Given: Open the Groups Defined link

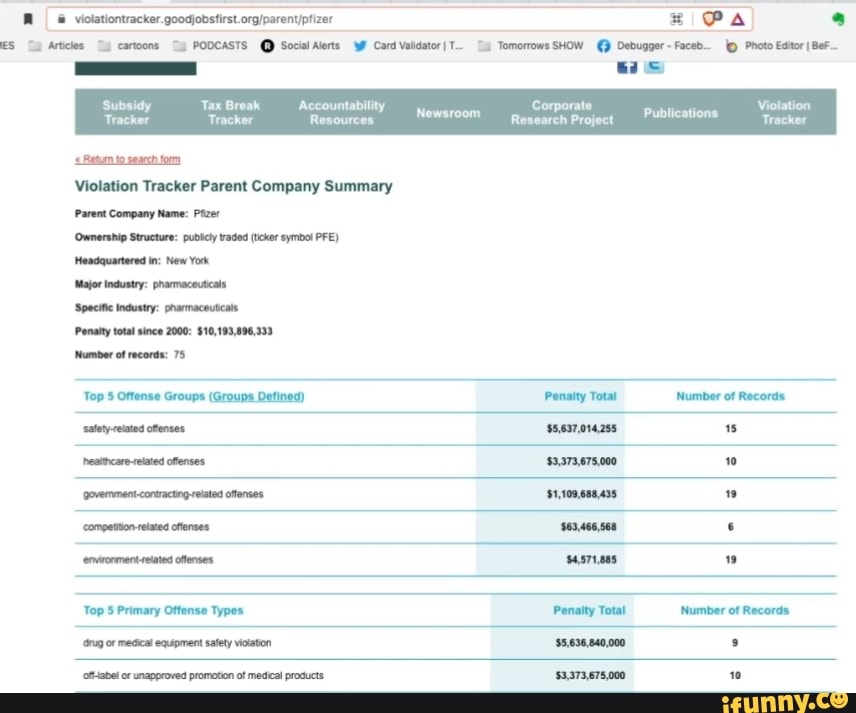Looking at the screenshot, I should (256, 396).
